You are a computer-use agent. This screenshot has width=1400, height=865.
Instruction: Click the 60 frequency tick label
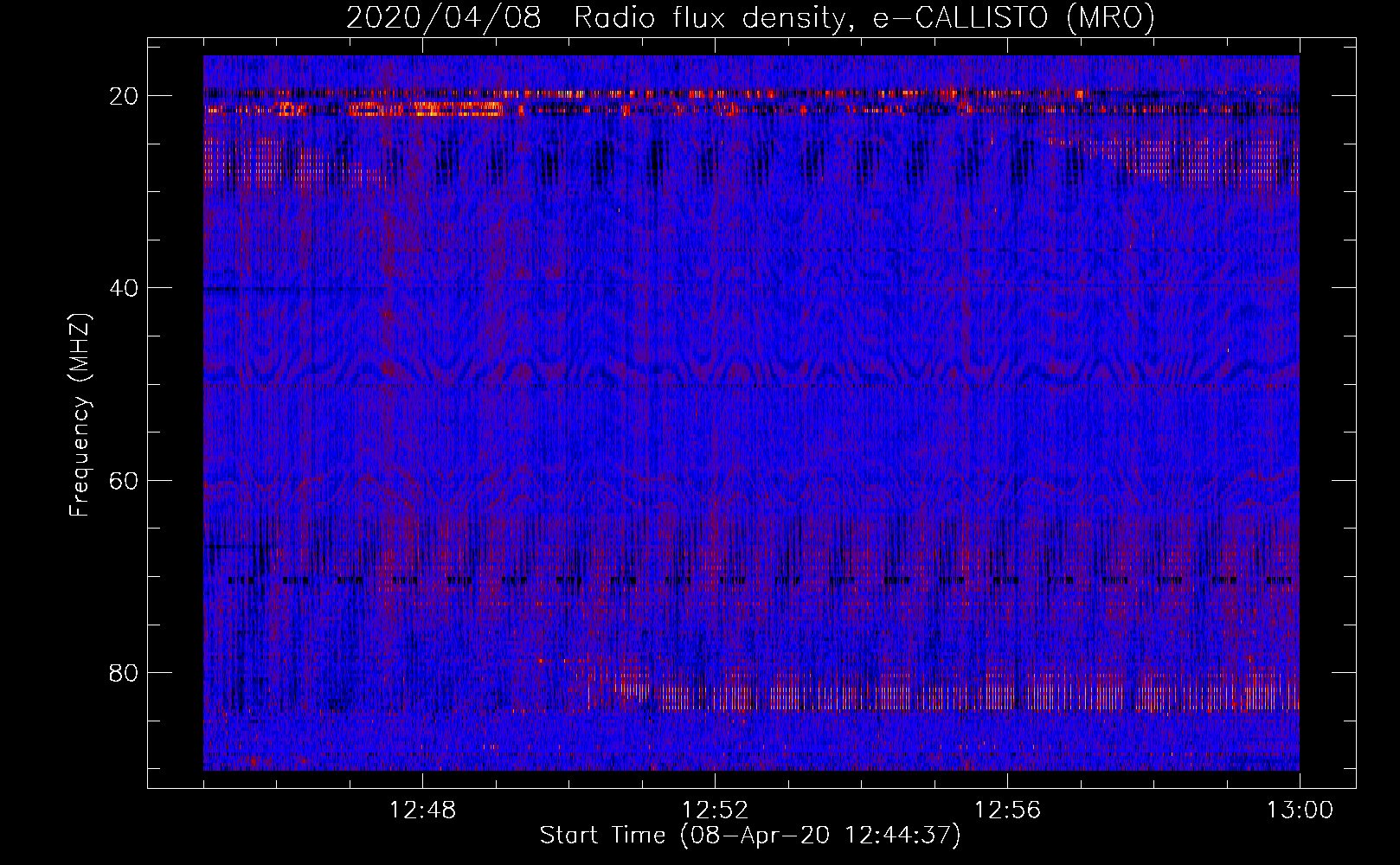(125, 480)
